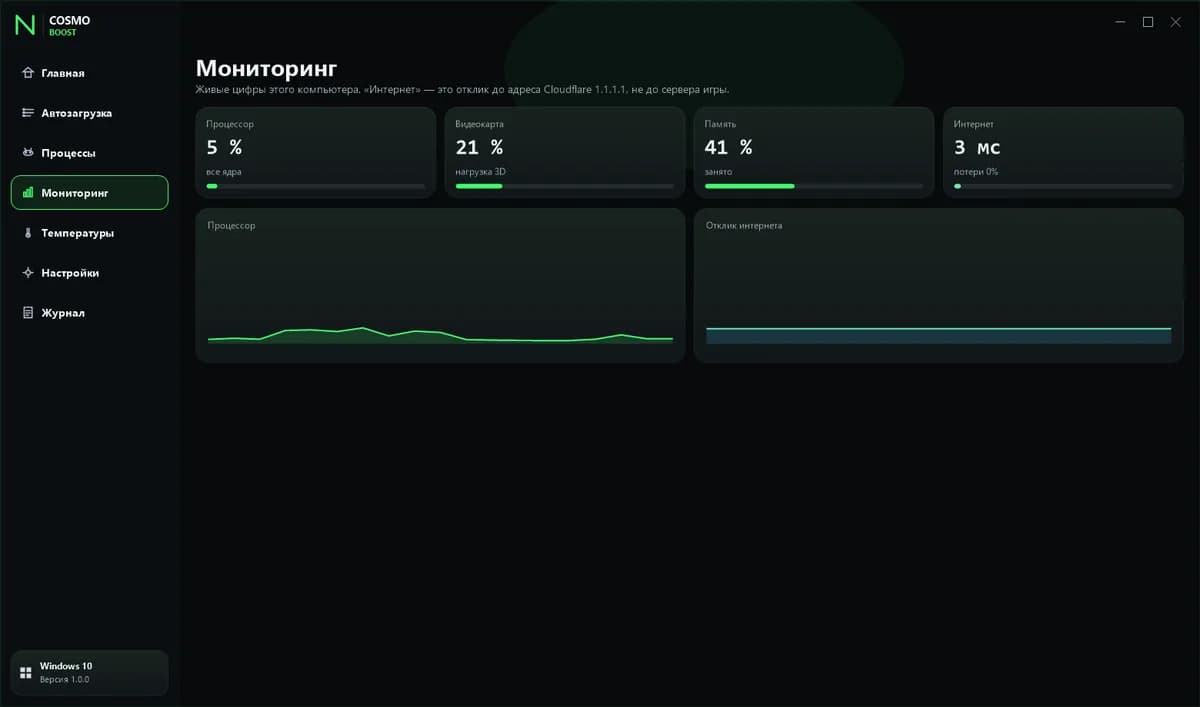This screenshot has width=1200, height=707.
Task: Click the Интернет 3 мс card
Action: pos(1064,152)
